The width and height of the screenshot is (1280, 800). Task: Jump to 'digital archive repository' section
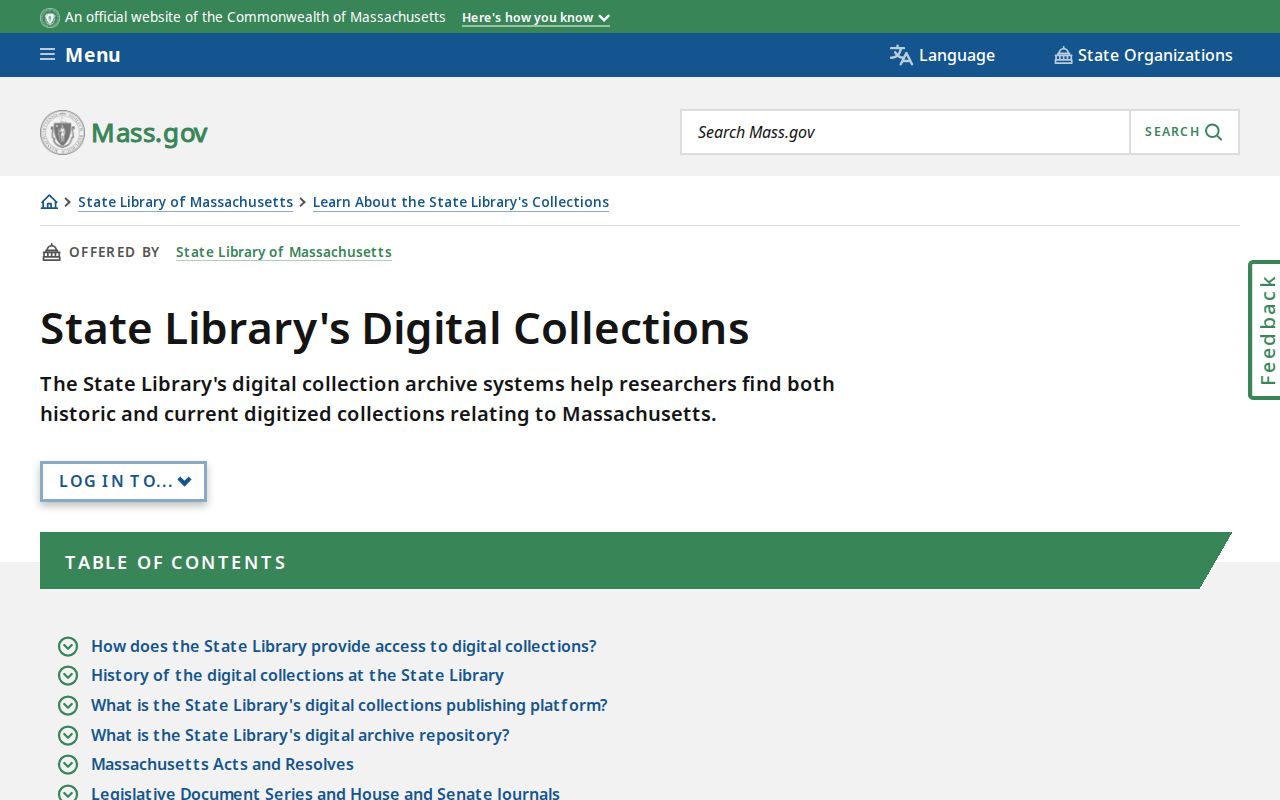[x=300, y=736]
